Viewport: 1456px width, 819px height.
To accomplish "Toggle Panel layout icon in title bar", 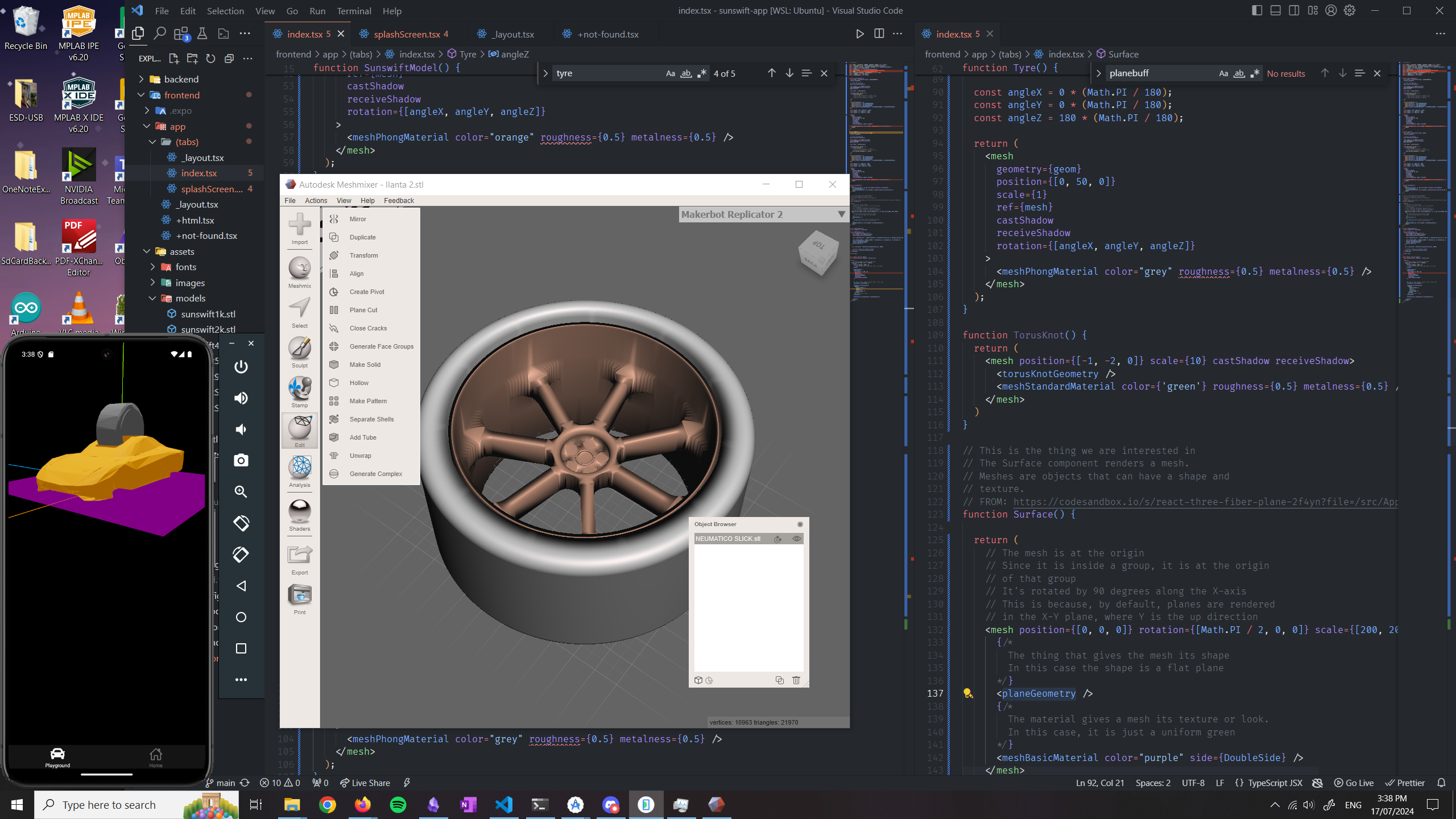I will pos(1276,10).
